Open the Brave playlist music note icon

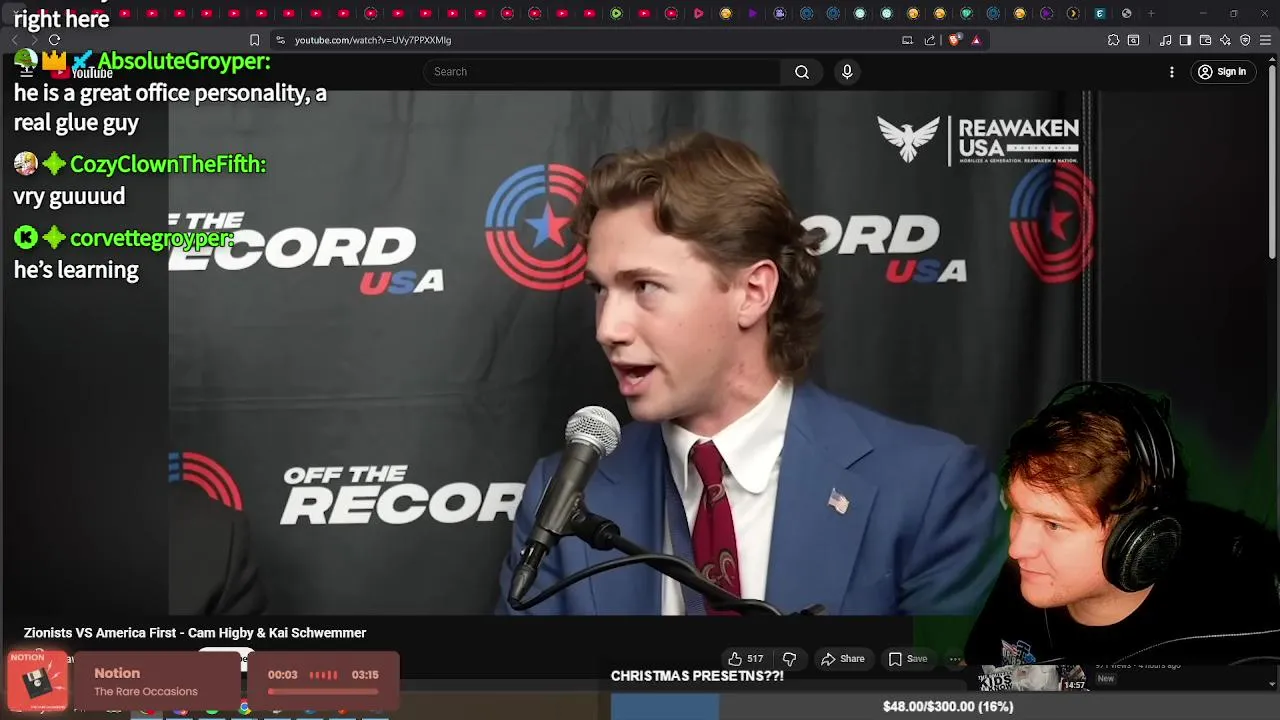click(x=1165, y=40)
